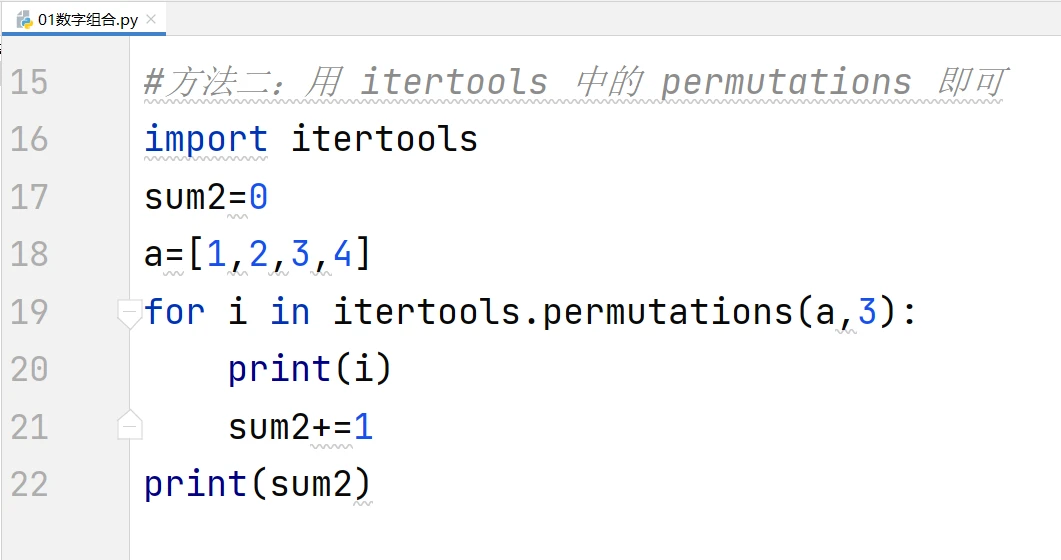The height and width of the screenshot is (560, 1061).
Task: Collapse the for loop at line 19
Action: [129, 312]
